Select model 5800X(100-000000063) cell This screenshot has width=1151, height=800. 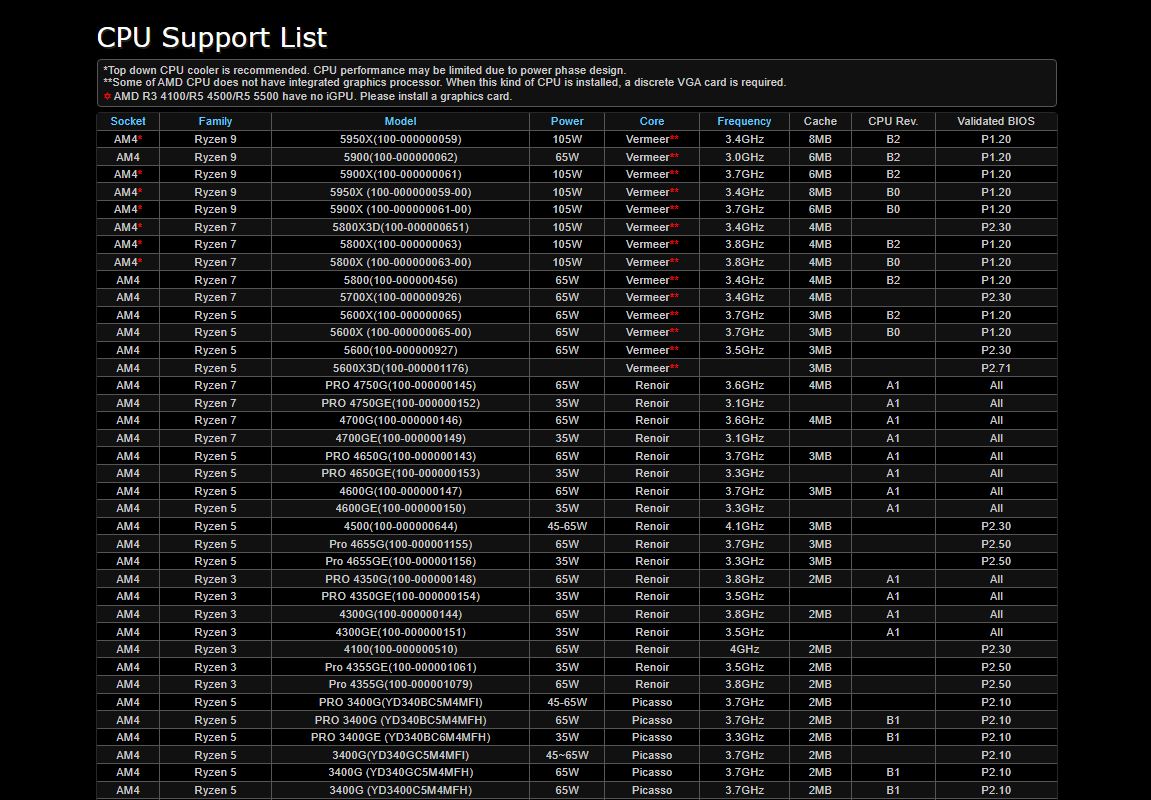click(400, 244)
